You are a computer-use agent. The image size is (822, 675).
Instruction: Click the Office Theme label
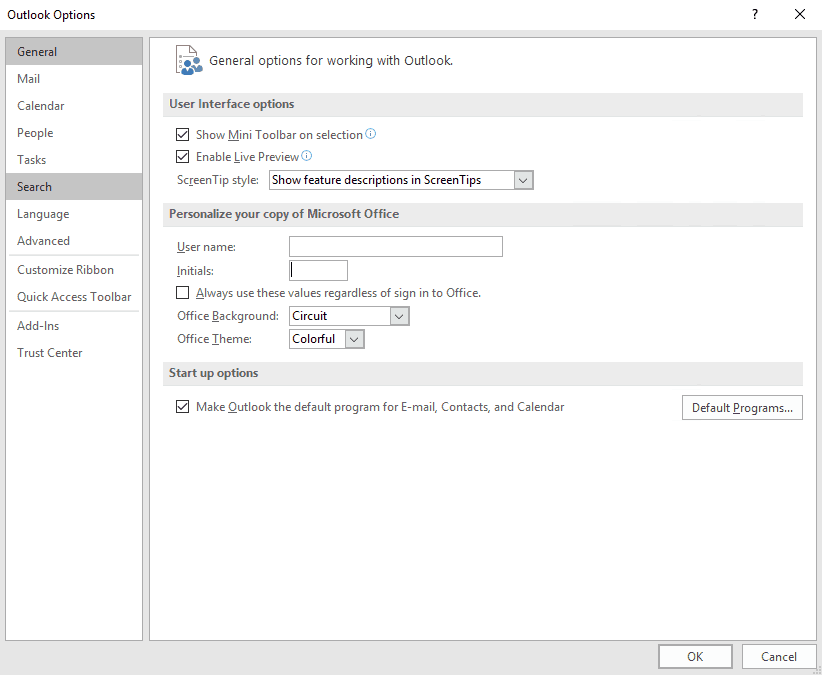coord(214,339)
